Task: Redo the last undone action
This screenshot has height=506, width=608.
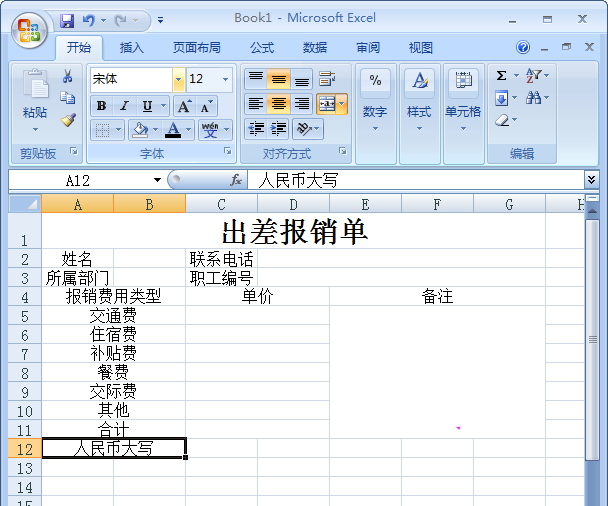Action: click(121, 20)
